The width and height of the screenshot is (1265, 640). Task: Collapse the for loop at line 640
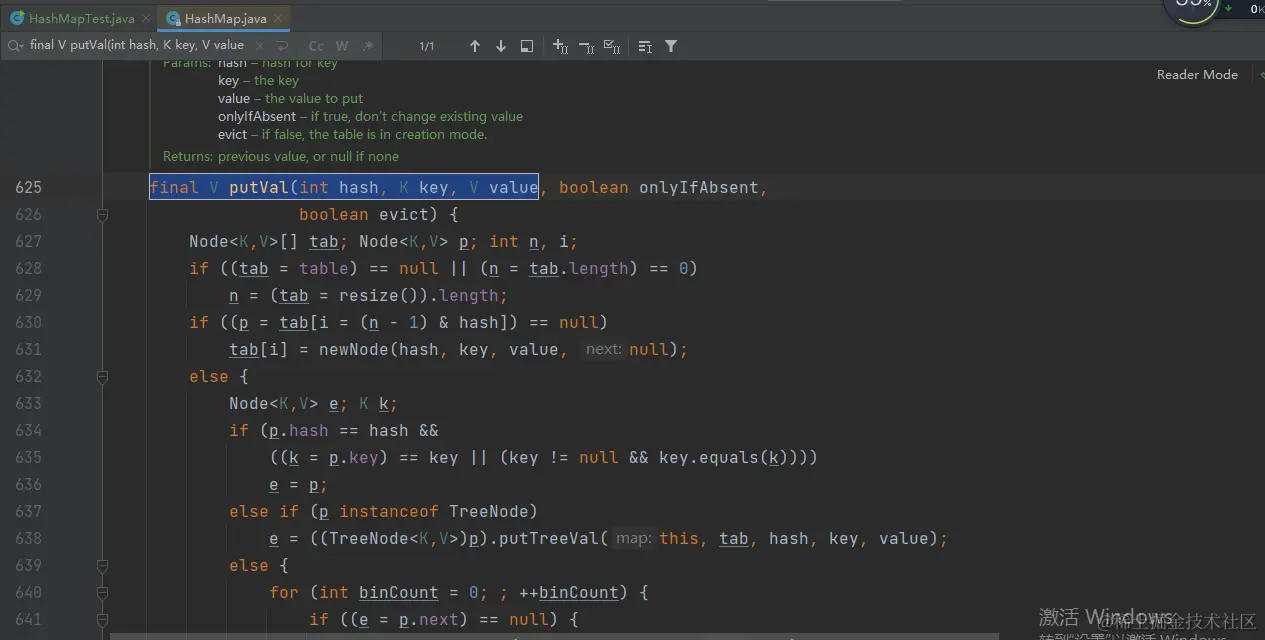(102, 592)
